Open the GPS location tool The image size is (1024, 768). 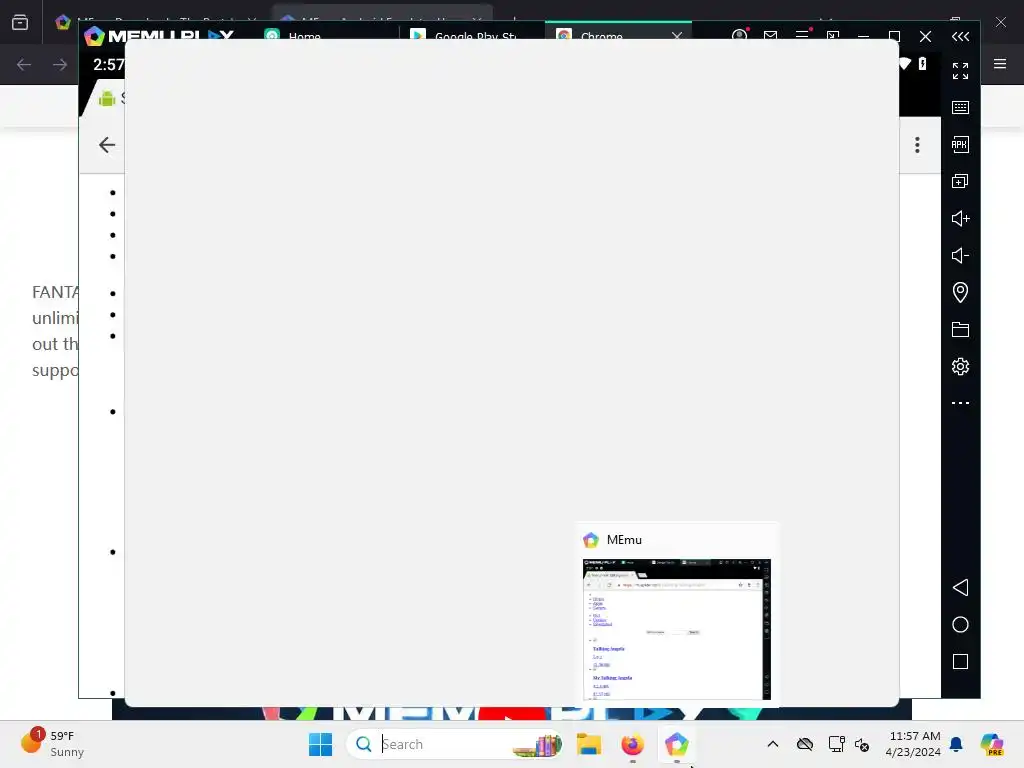click(960, 292)
